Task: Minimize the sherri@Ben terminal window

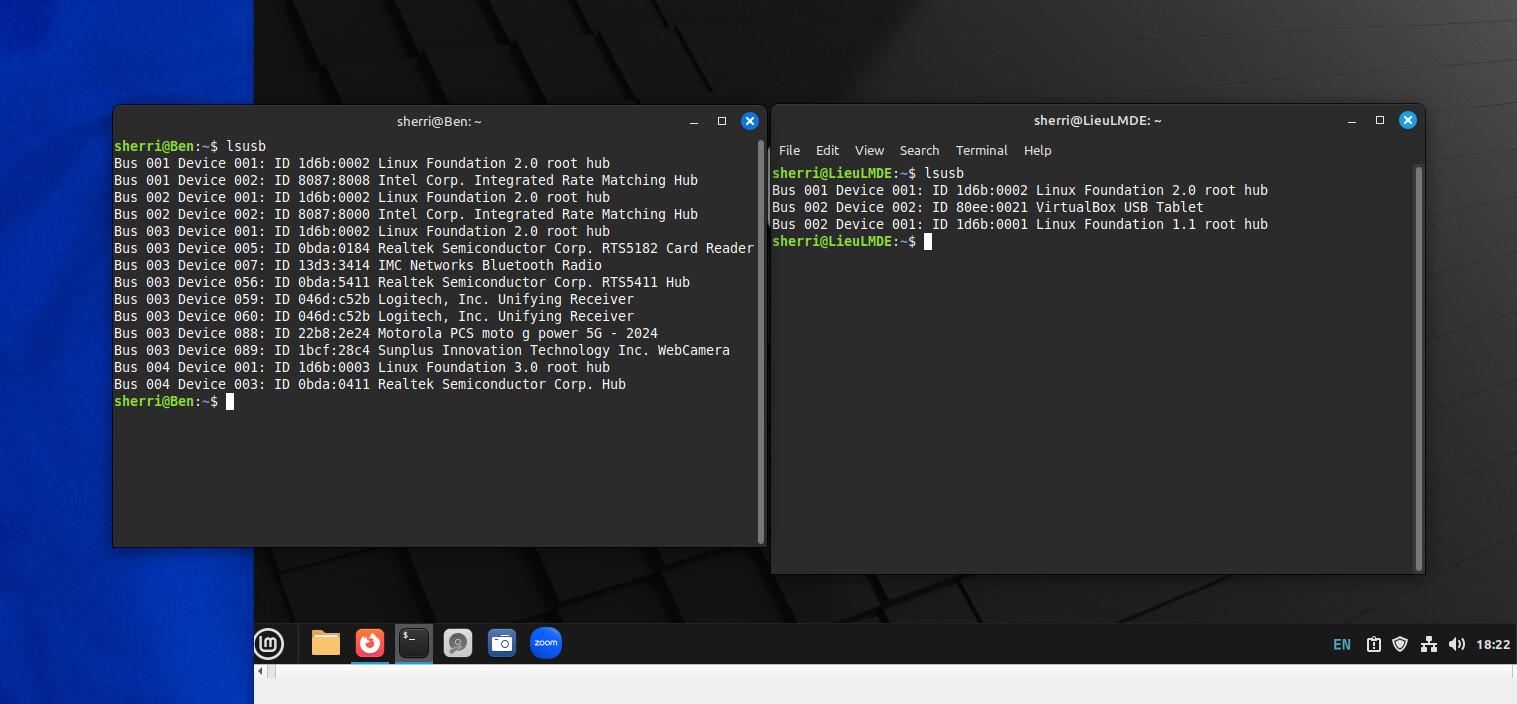Action: pos(694,121)
